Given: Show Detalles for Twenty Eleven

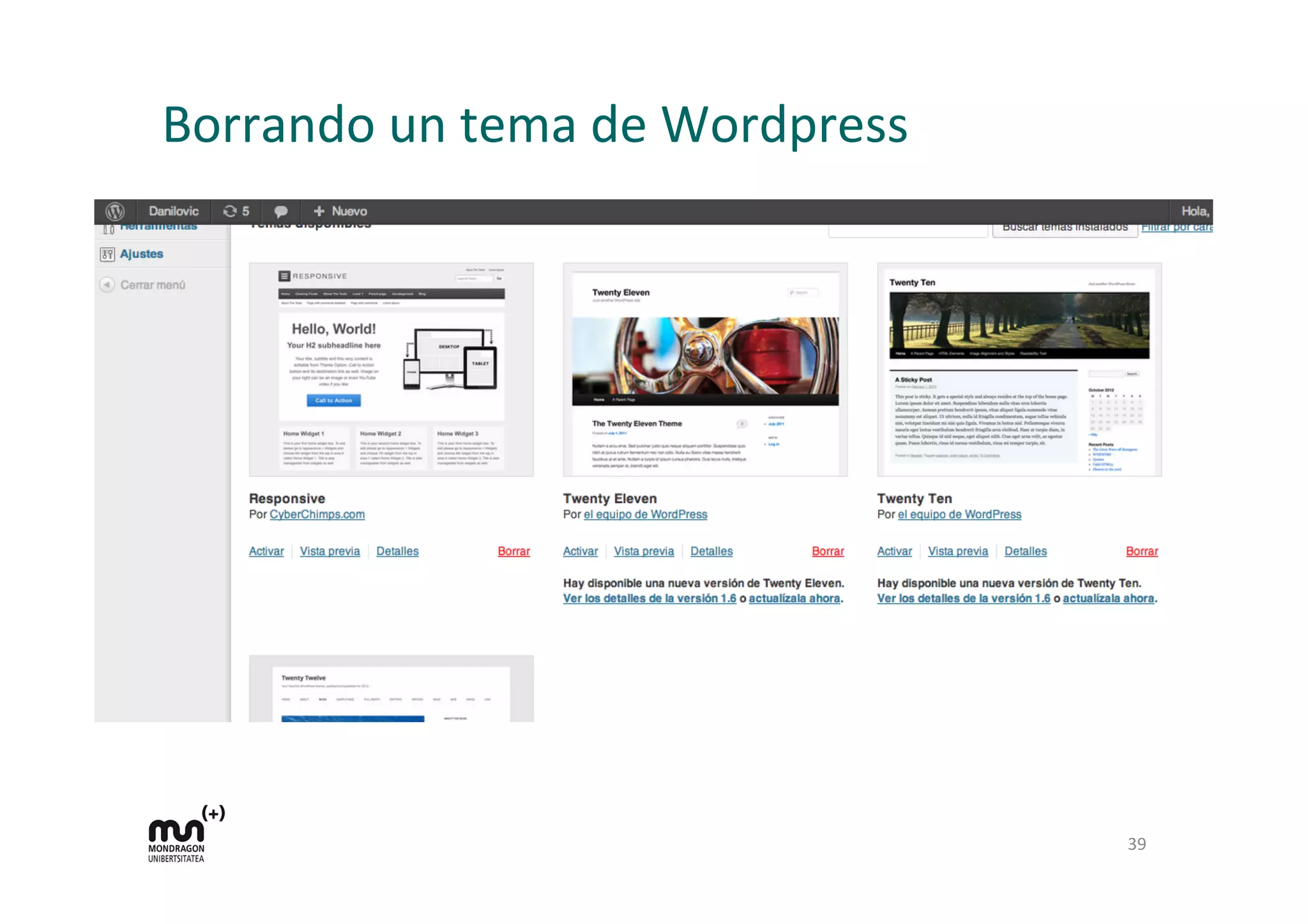Looking at the screenshot, I should pos(711,551).
